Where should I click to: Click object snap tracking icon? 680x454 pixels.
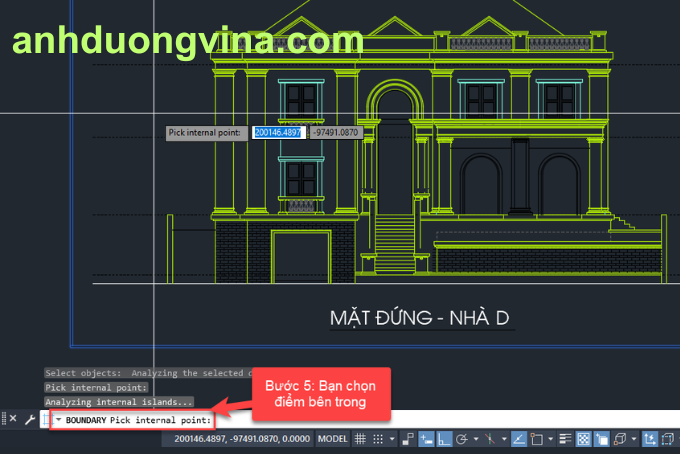519,439
